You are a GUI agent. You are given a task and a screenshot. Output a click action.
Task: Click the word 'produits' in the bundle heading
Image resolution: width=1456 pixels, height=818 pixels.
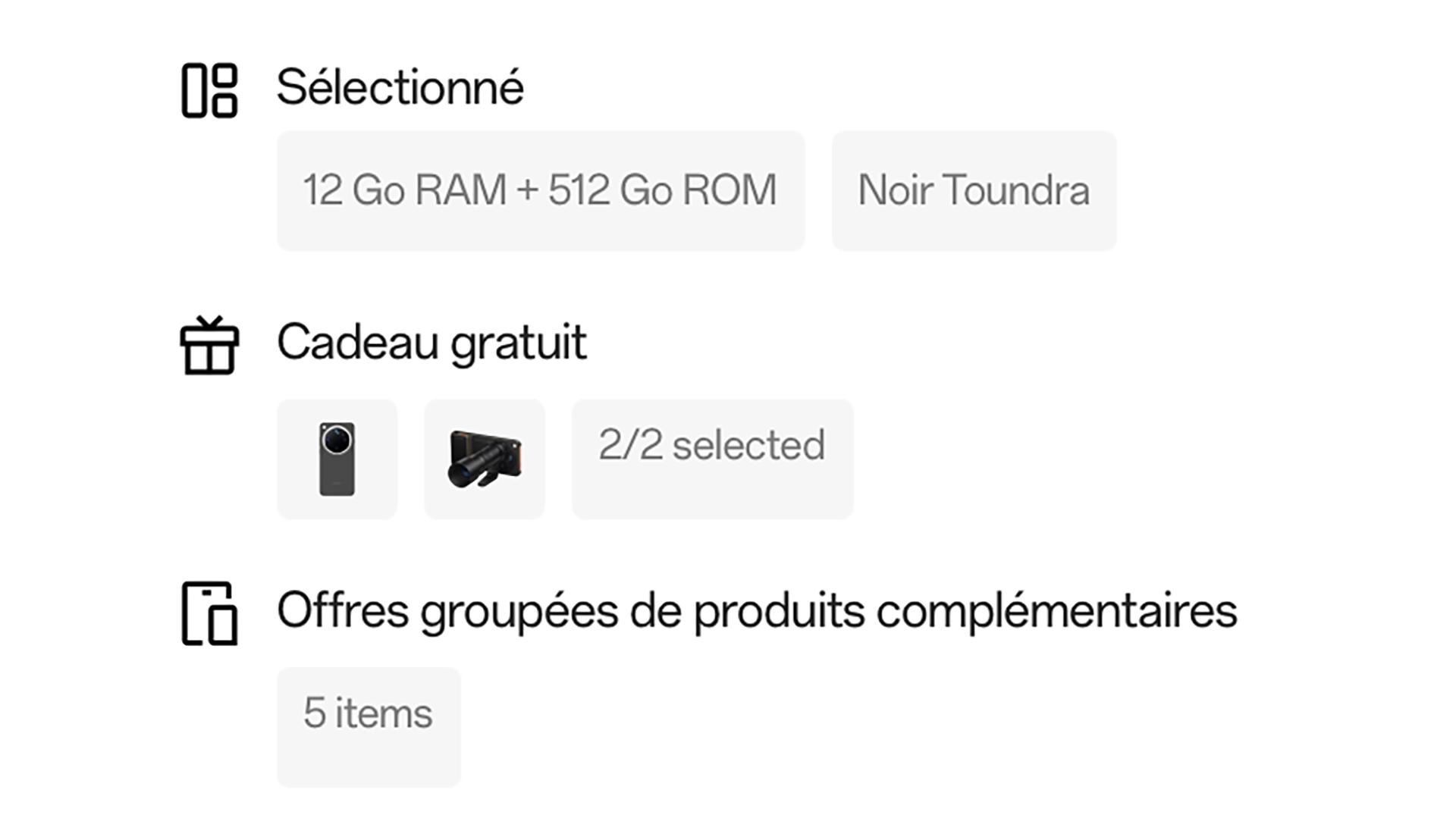tap(779, 611)
